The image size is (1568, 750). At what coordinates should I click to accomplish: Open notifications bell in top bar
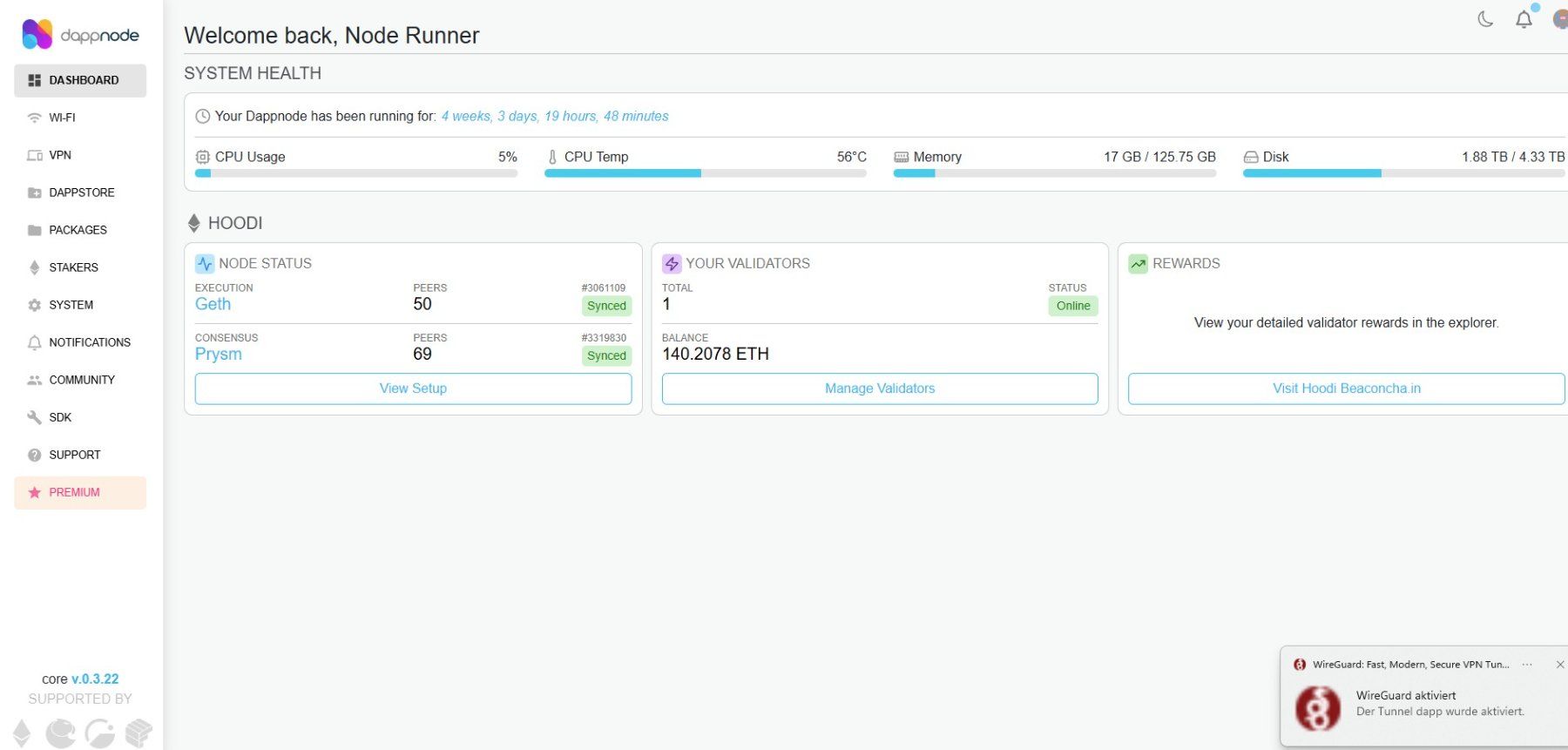coord(1524,19)
